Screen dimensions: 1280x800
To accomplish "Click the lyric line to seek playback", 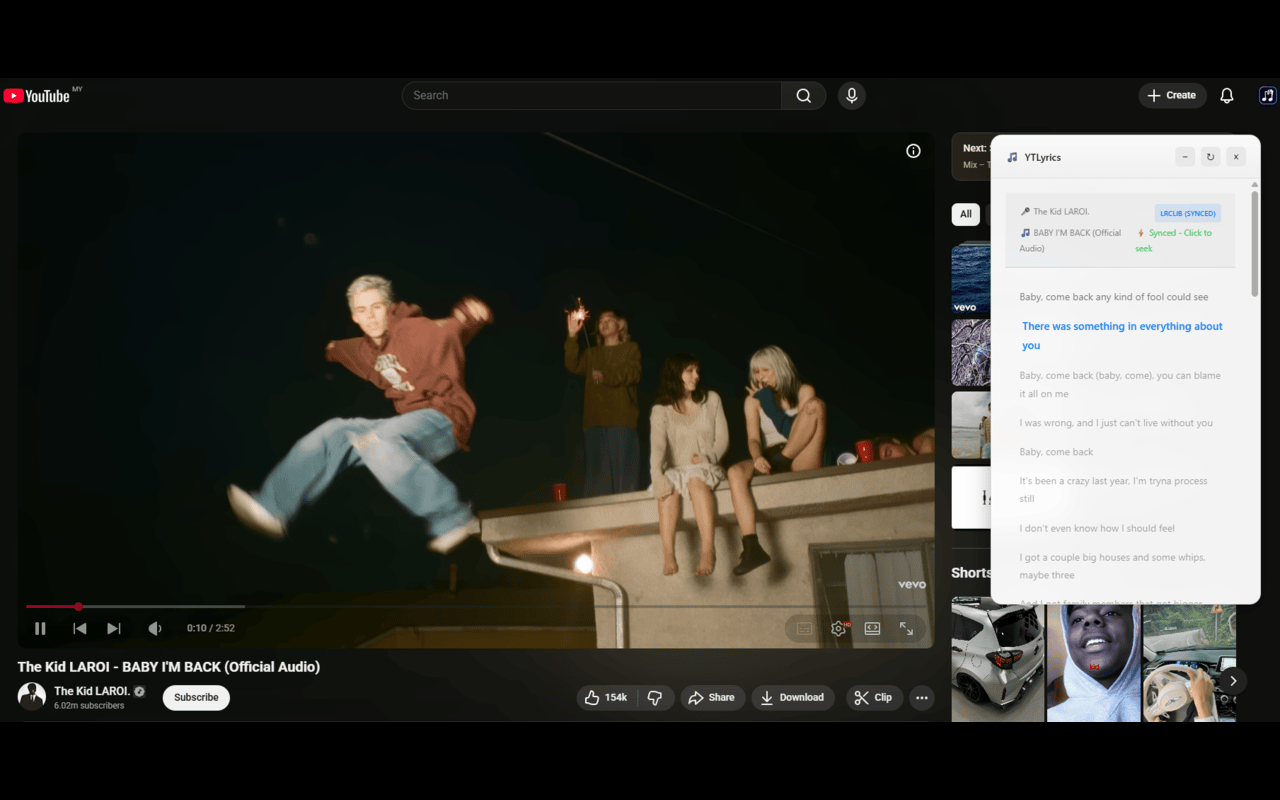I will tap(1121, 335).
